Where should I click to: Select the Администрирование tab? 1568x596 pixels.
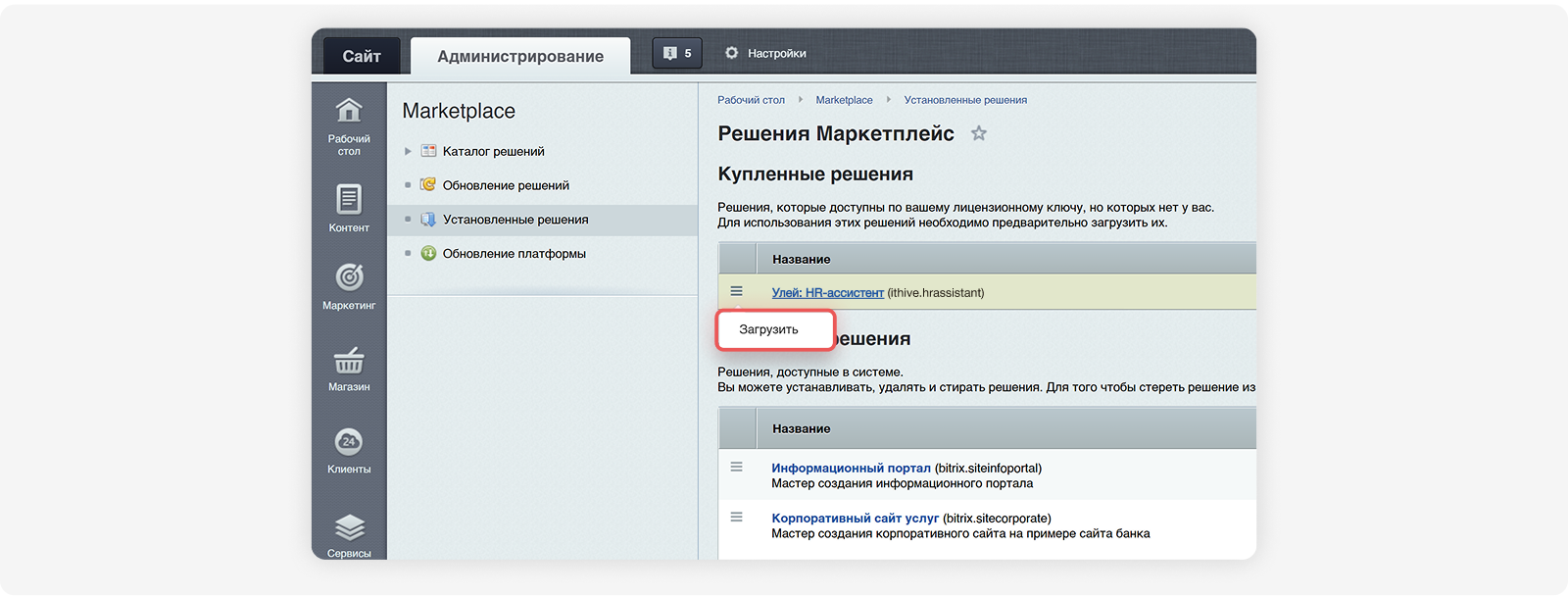pyautogui.click(x=520, y=56)
